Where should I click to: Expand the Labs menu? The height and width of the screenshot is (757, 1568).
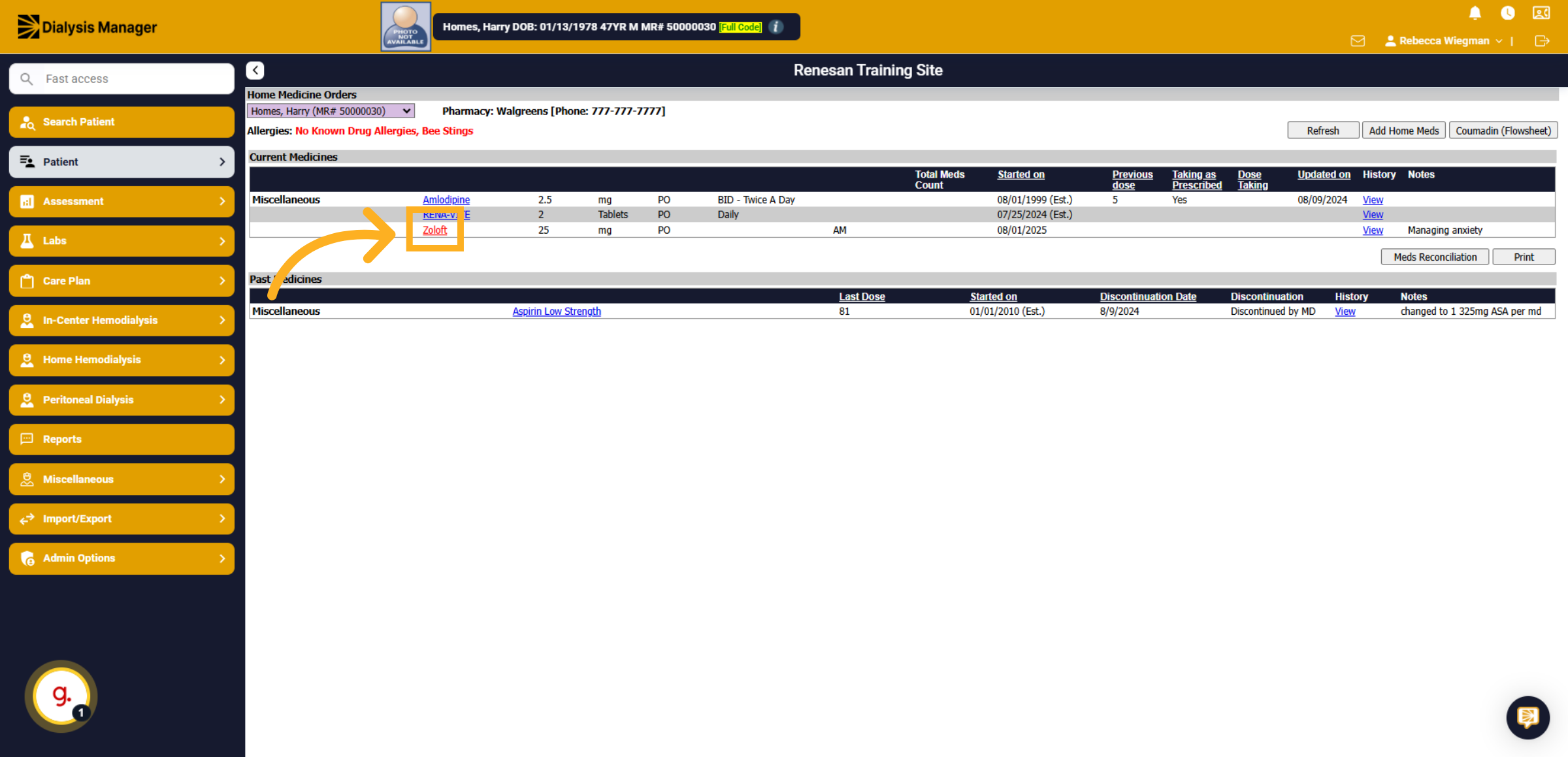coord(122,241)
